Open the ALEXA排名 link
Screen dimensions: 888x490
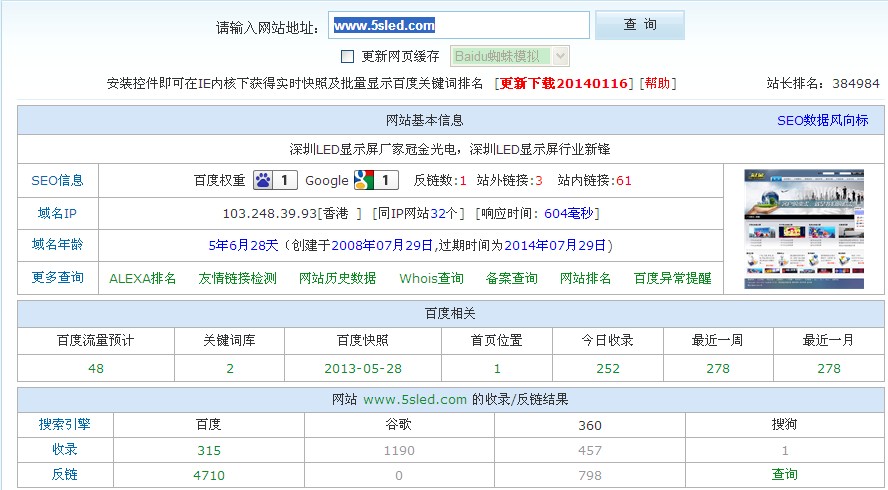pos(143,278)
